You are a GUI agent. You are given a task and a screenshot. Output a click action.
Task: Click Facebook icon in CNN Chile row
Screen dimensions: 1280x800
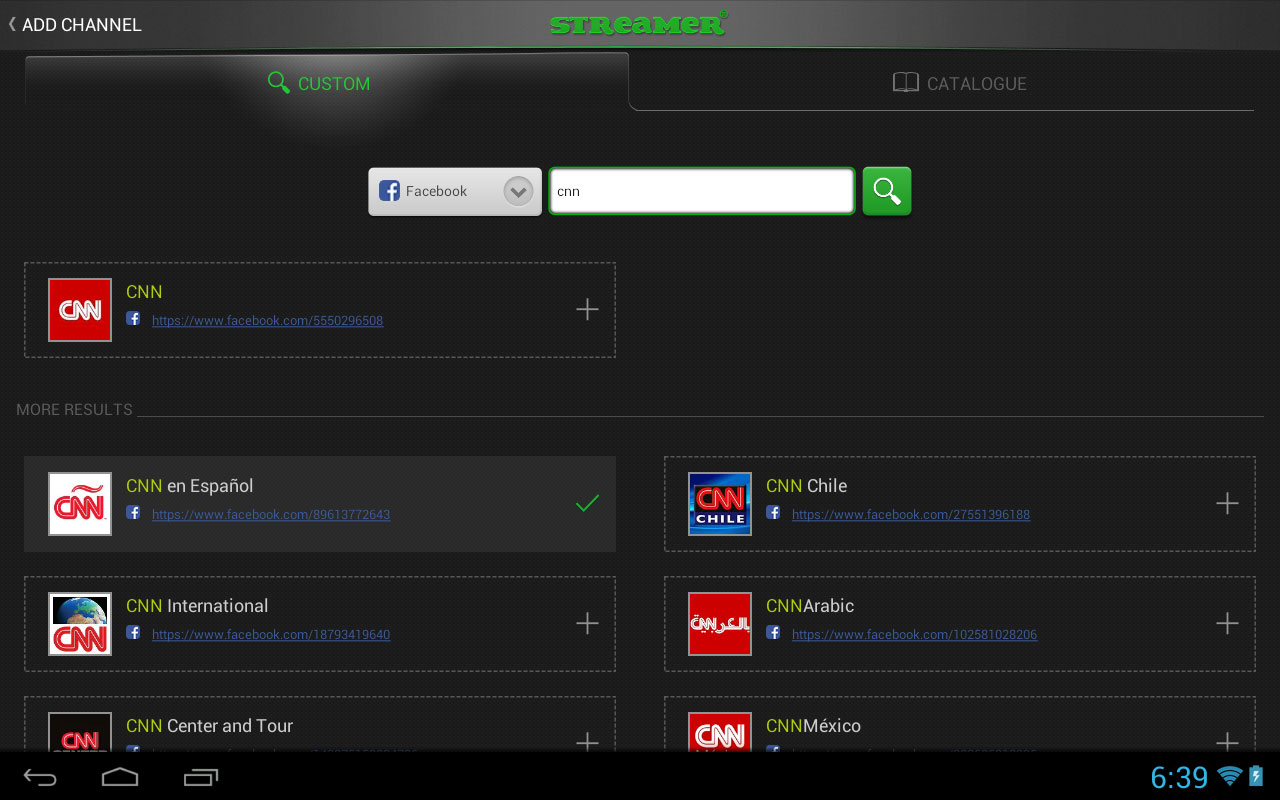point(773,513)
